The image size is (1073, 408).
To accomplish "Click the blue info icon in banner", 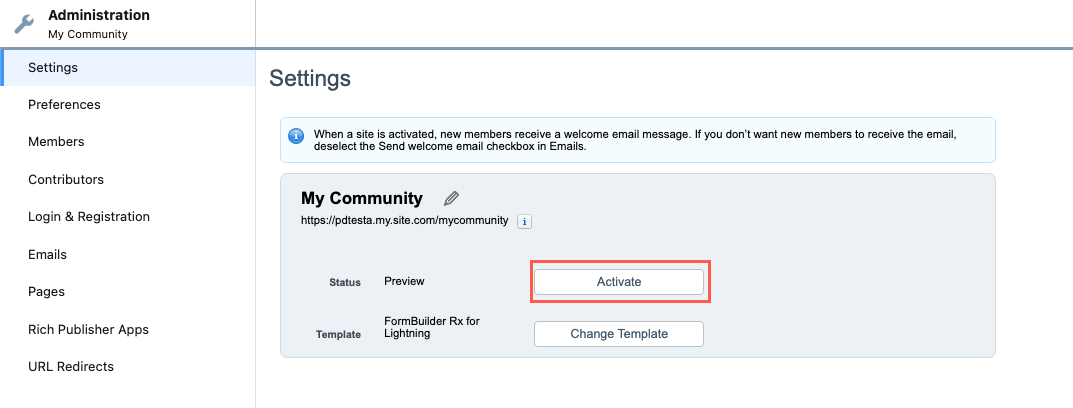I will pos(296,136).
